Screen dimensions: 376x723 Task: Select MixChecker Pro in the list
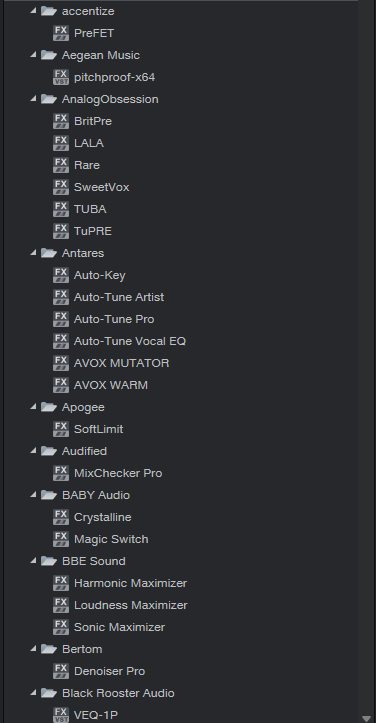click(x=118, y=473)
